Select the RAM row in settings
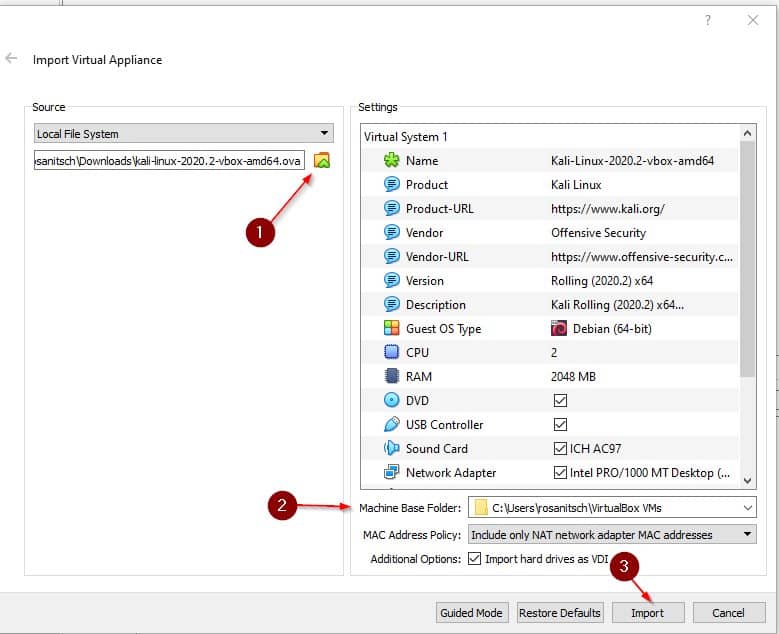This screenshot has width=779, height=634. pyautogui.click(x=550, y=377)
